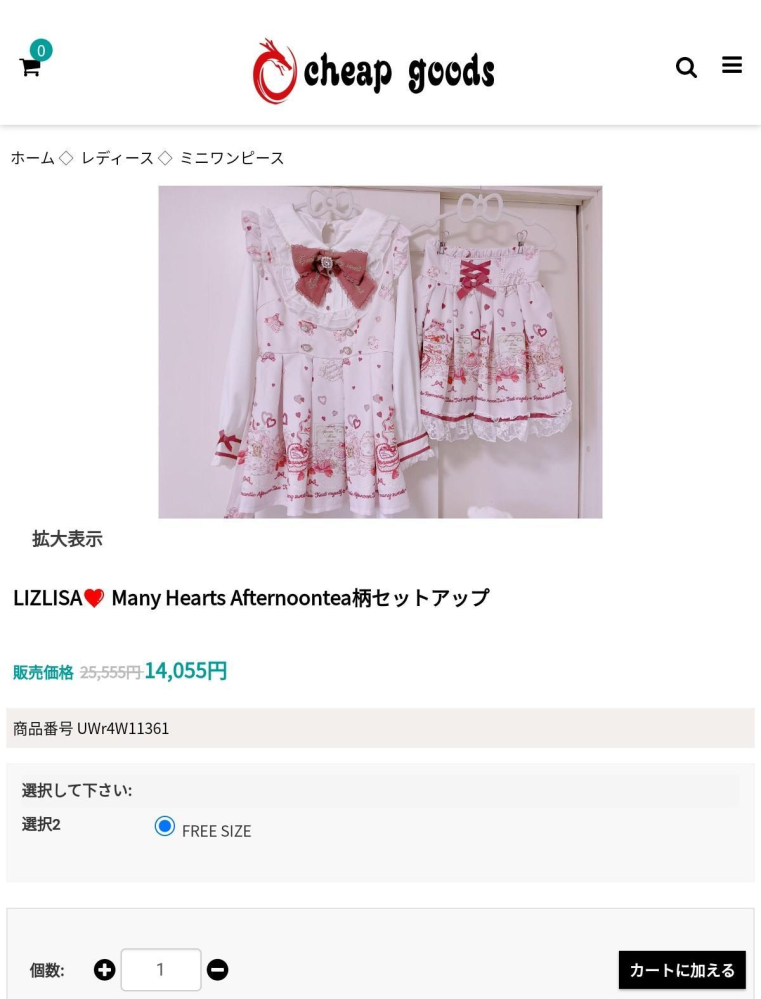
Task: Select the FREE SIZE radio button
Action: tap(164, 826)
